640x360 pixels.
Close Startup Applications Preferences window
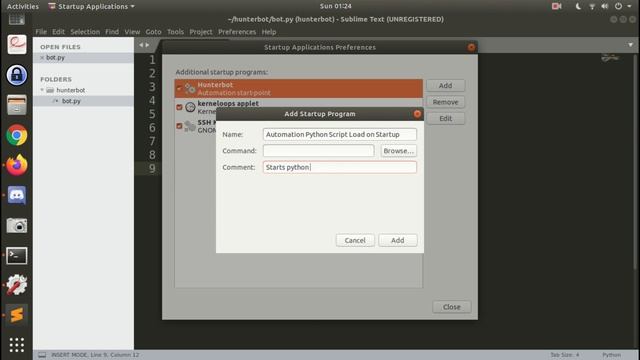pos(471,47)
